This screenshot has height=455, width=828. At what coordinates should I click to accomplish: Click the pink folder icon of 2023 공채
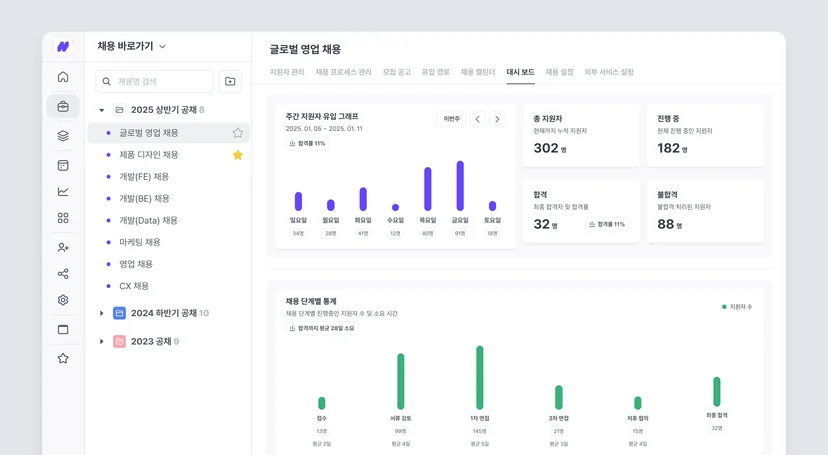point(119,341)
